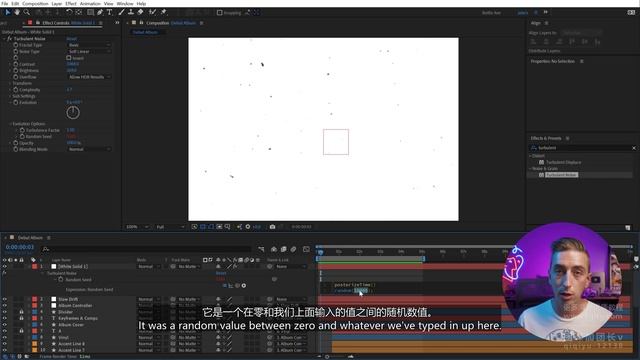This screenshot has width=640, height=360.
Task: Open the Animation menu
Action: tap(90, 3)
